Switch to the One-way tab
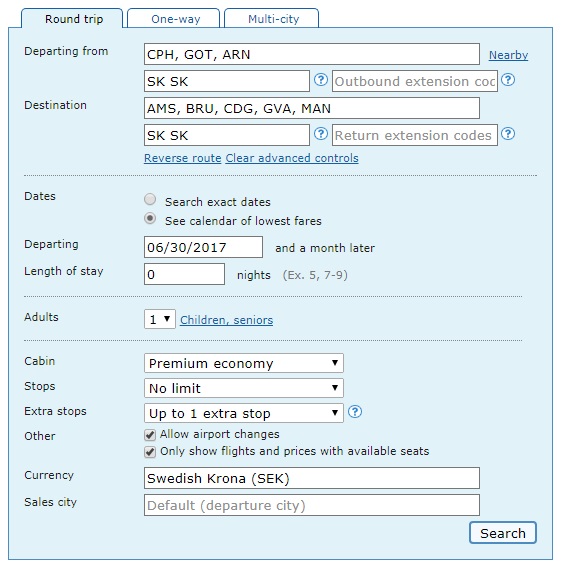This screenshot has width=563, height=570. coord(174,18)
